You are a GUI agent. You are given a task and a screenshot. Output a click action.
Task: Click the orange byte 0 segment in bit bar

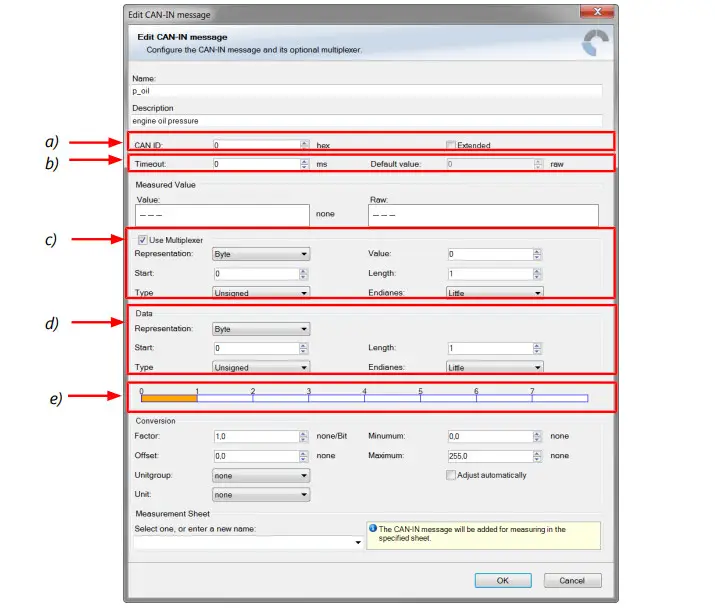[x=169, y=398]
